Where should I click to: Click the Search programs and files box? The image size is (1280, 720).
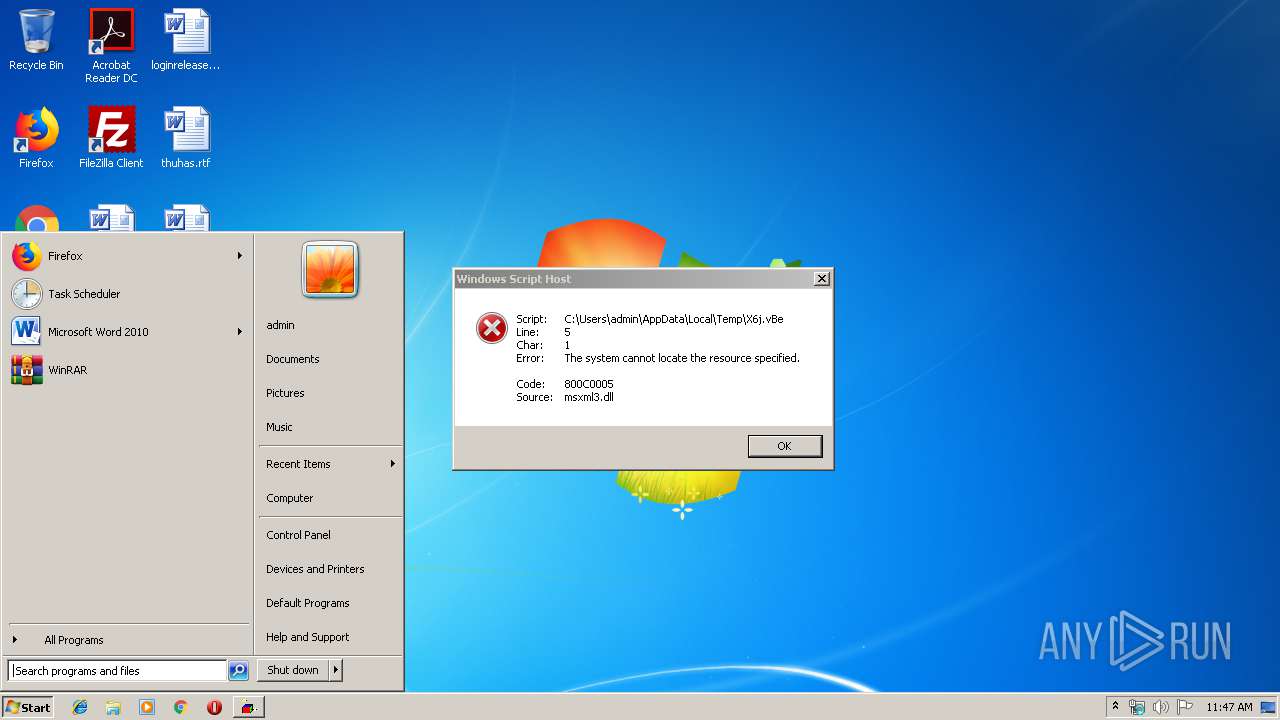tap(117, 671)
